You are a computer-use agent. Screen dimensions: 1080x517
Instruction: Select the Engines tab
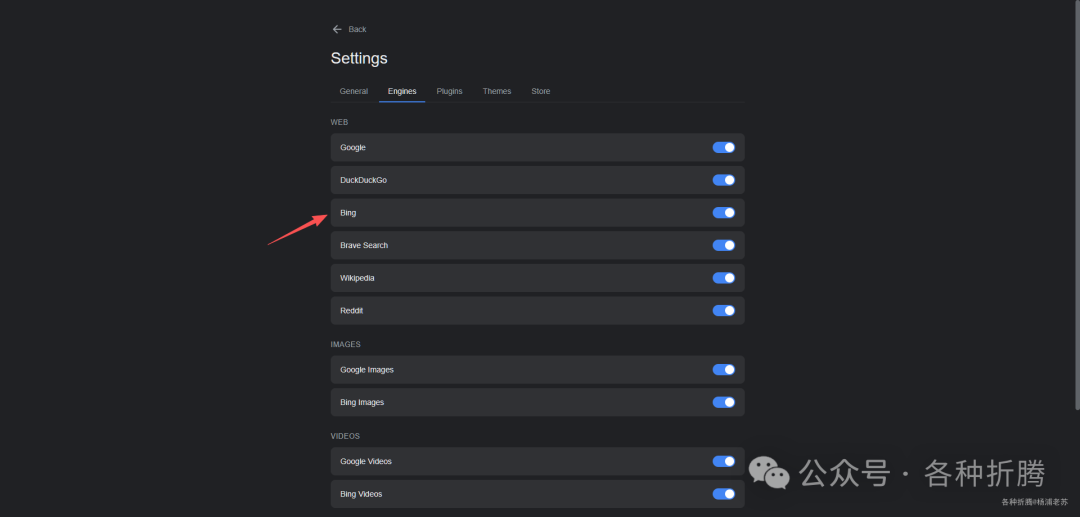point(402,91)
